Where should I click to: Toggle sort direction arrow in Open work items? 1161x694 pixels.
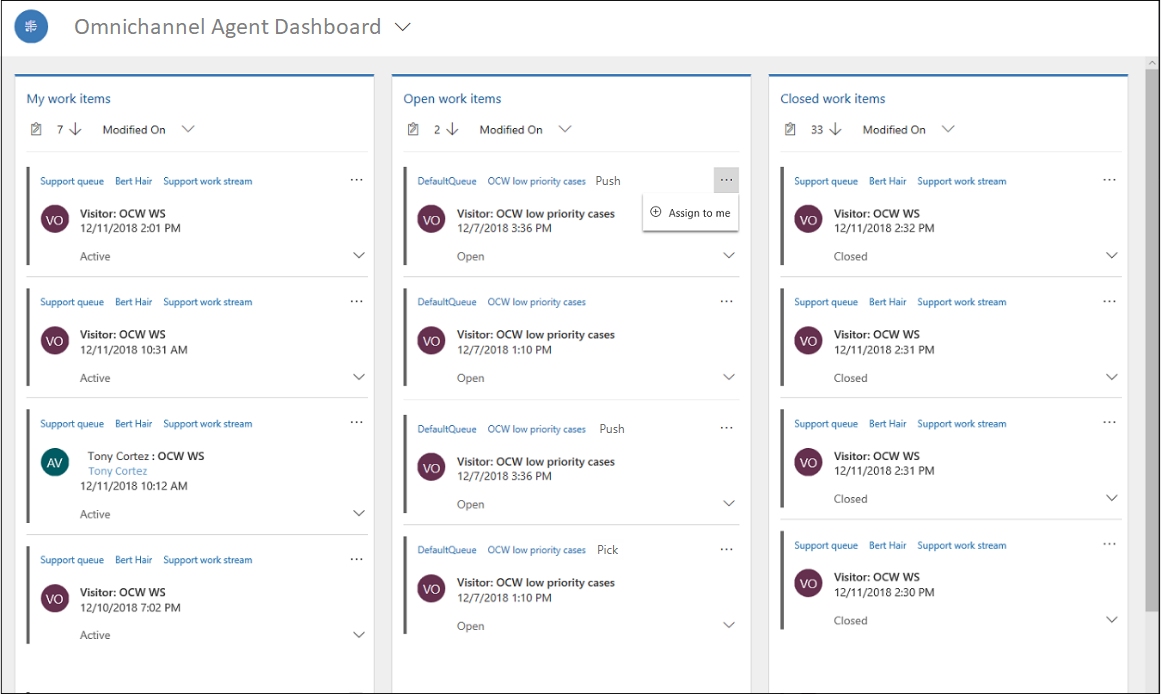click(452, 129)
